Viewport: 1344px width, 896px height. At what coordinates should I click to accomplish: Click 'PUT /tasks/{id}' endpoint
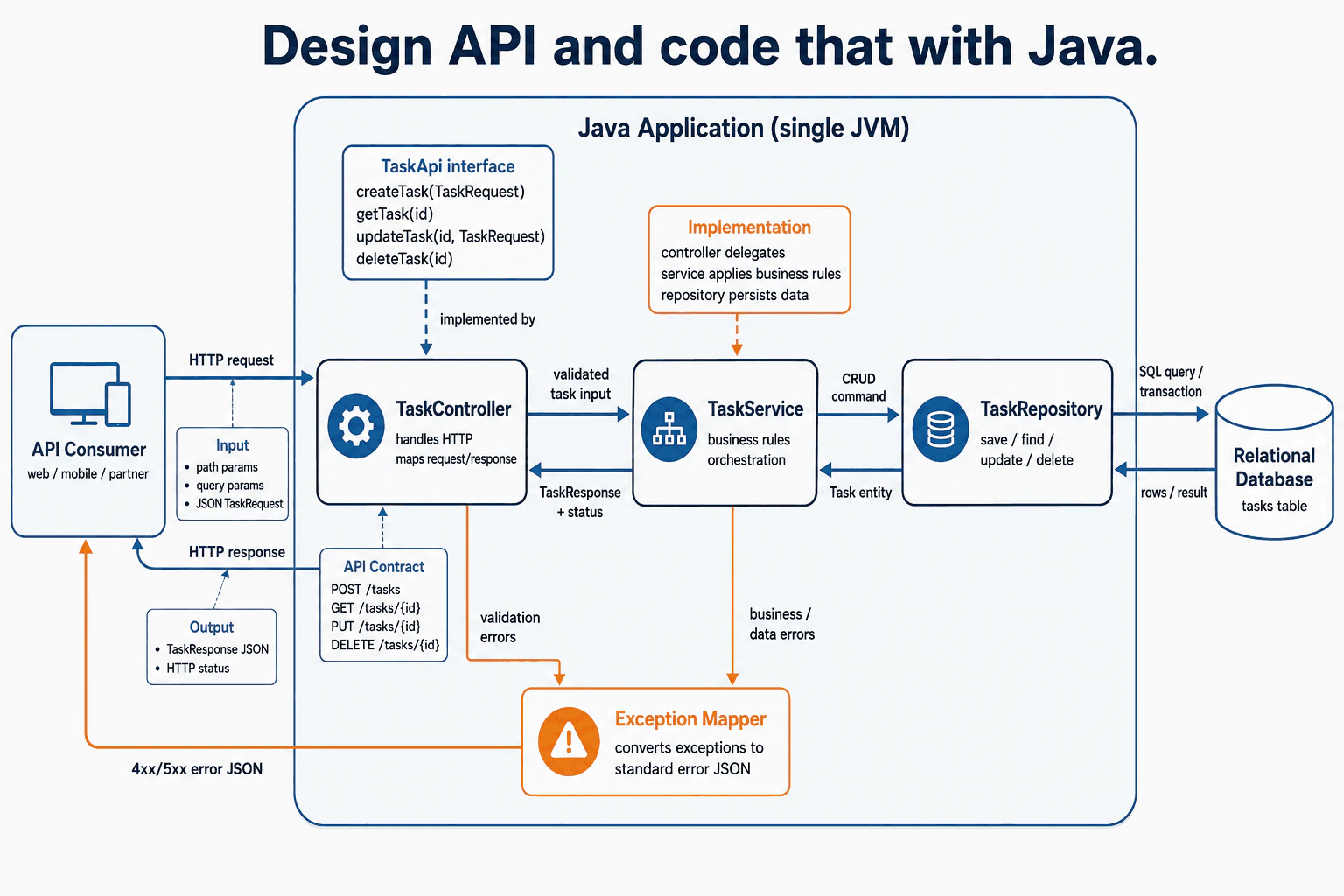pos(375,626)
